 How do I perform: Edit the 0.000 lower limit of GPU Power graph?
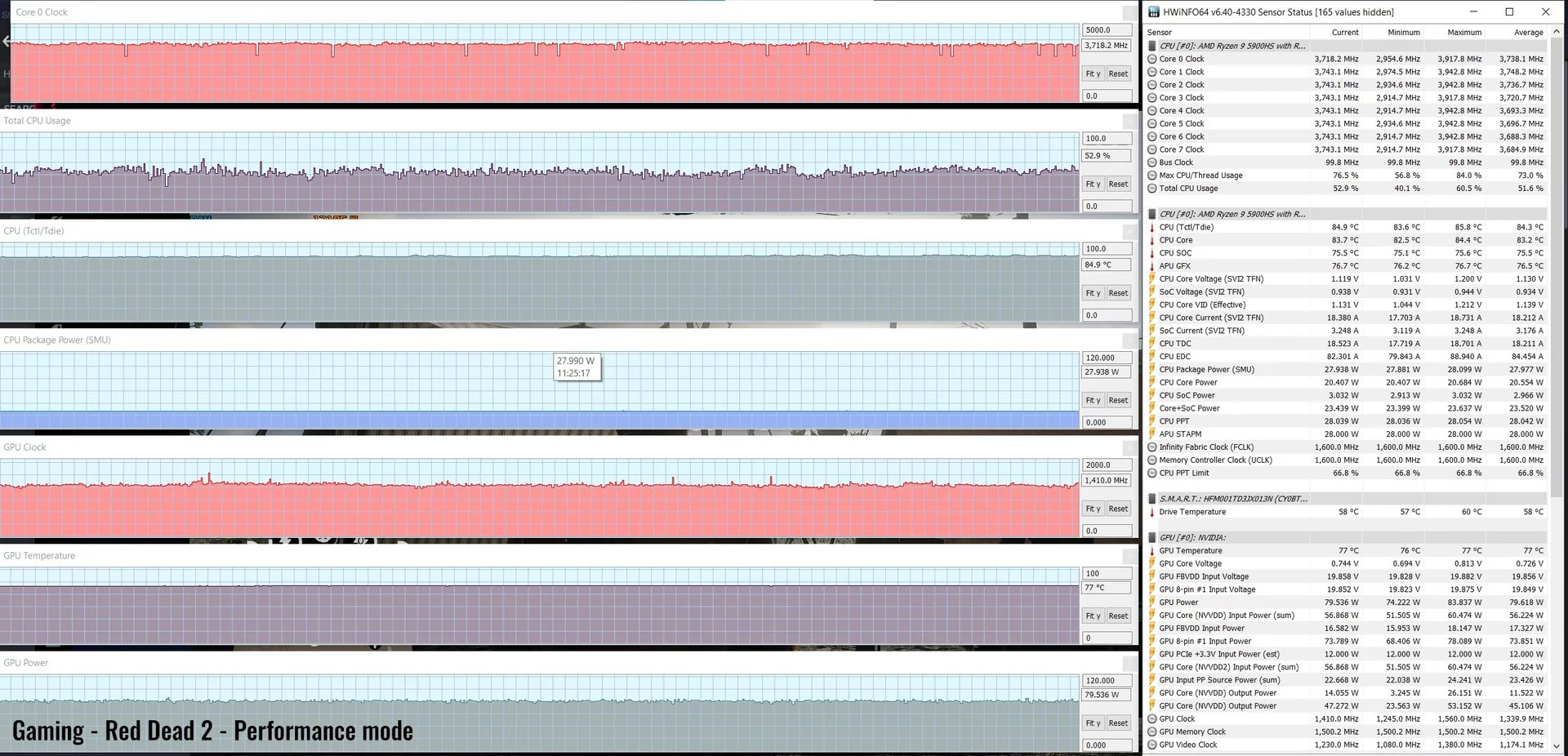1107,745
